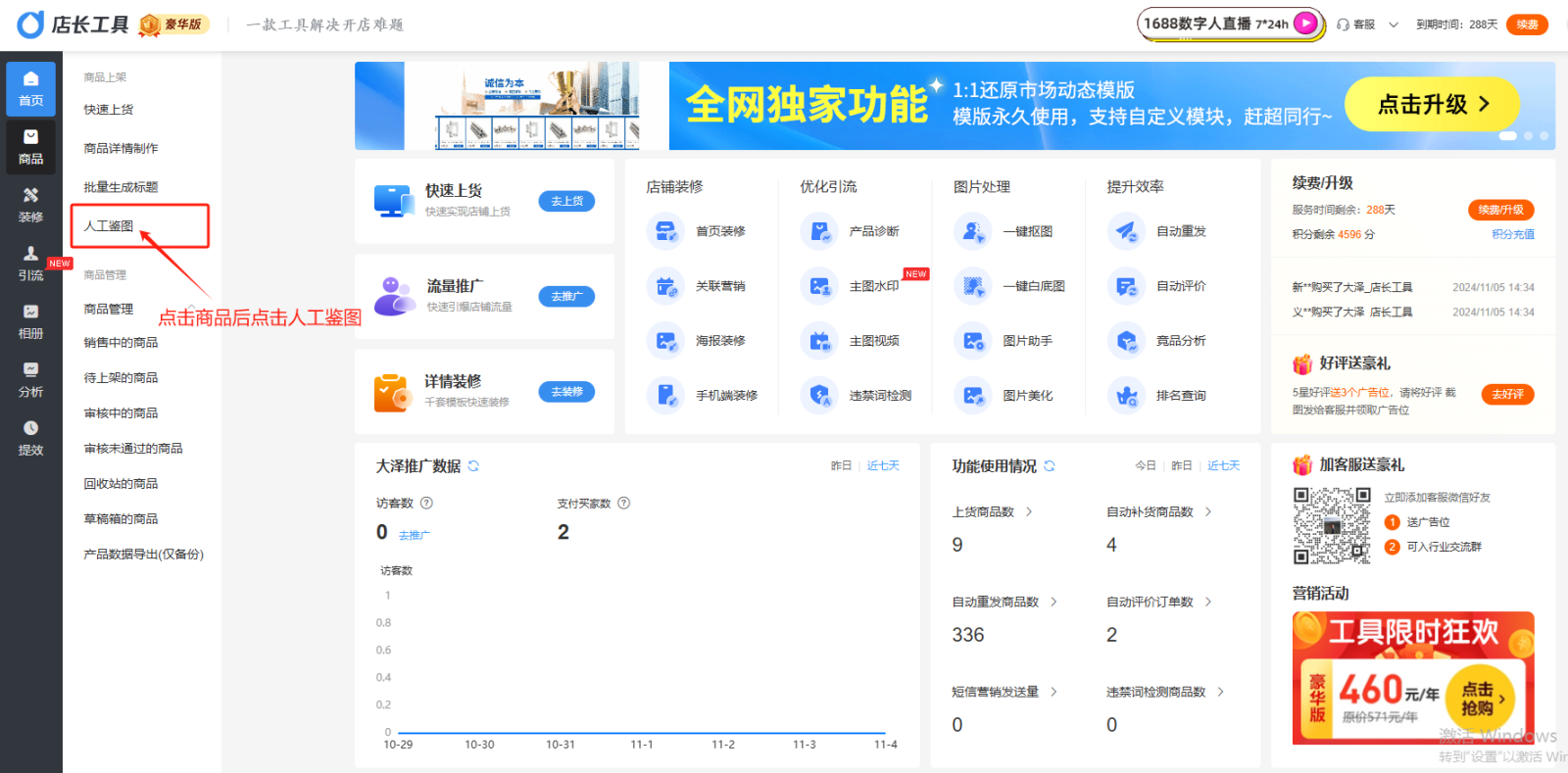Open 排名查询 tool
Screen dimensions: 1568x773
[1157, 396]
